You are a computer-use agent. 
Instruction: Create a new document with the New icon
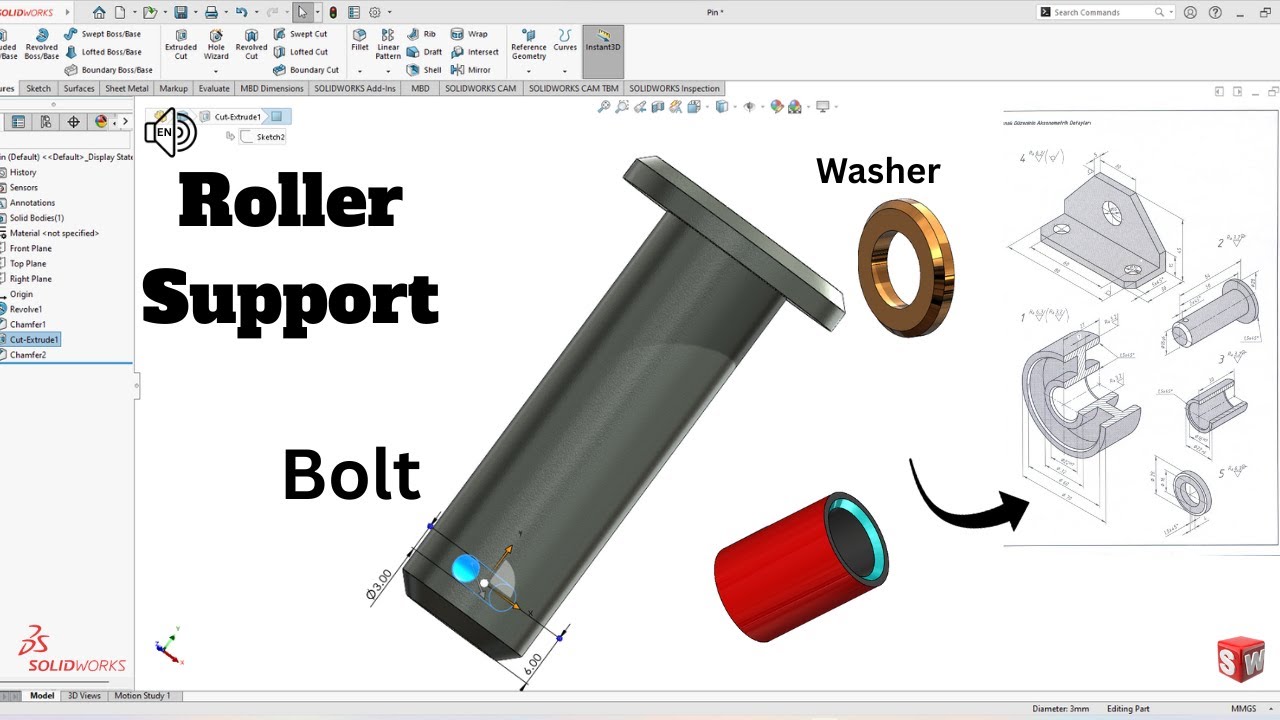pyautogui.click(x=120, y=13)
